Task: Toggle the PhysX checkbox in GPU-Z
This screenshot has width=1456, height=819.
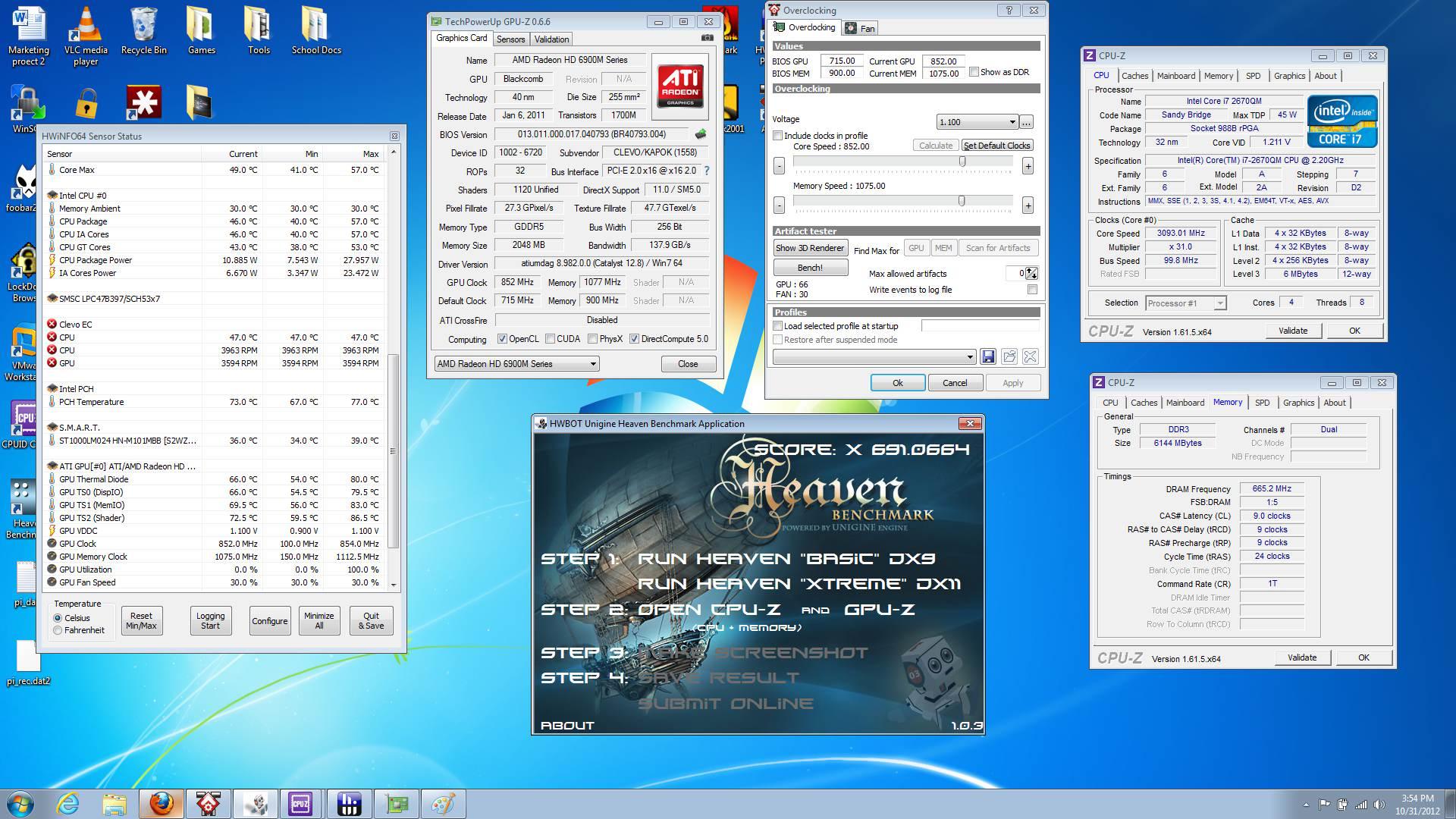Action: (x=592, y=339)
